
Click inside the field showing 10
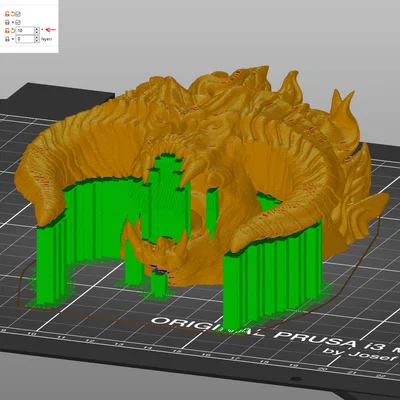pyautogui.click(x=25, y=31)
